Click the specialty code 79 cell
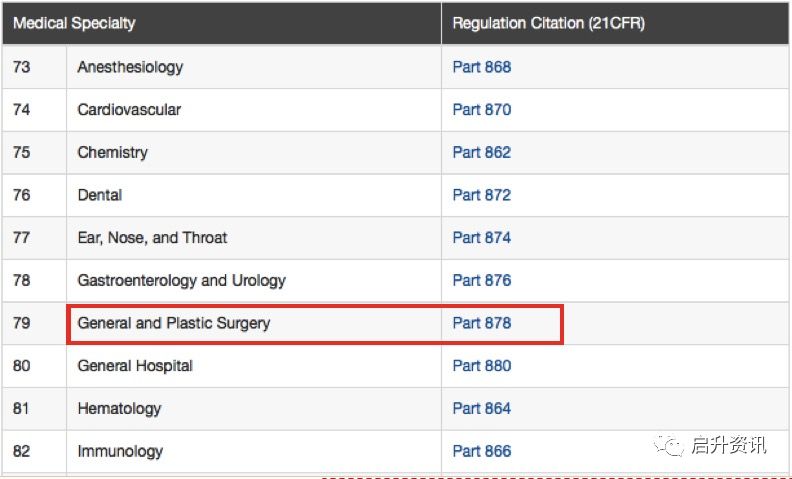Viewport: 792px width, 479px height. coord(22,323)
